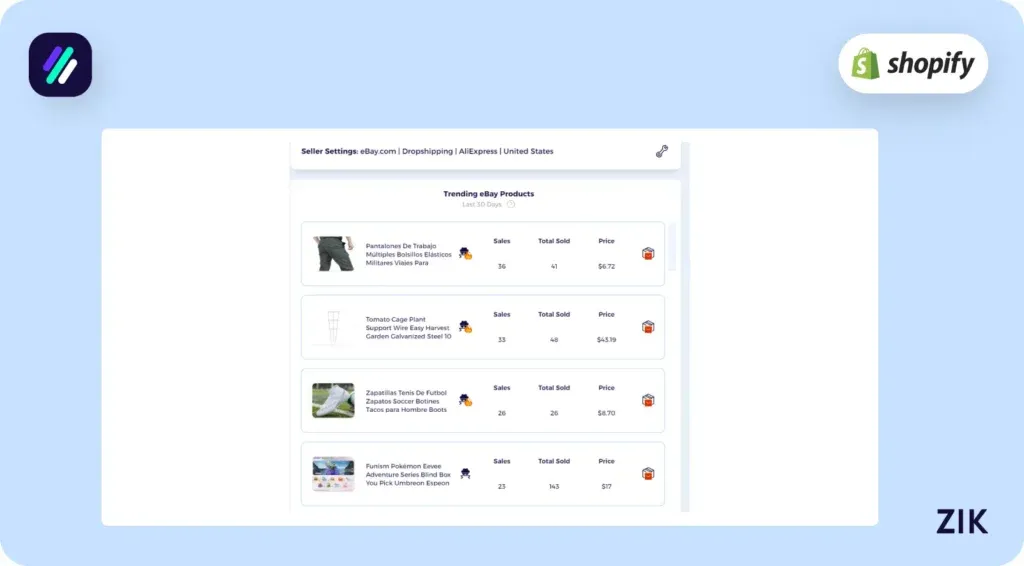This screenshot has width=1024, height=566.
Task: Open seller settings via the wrench icon
Action: pyautogui.click(x=662, y=151)
